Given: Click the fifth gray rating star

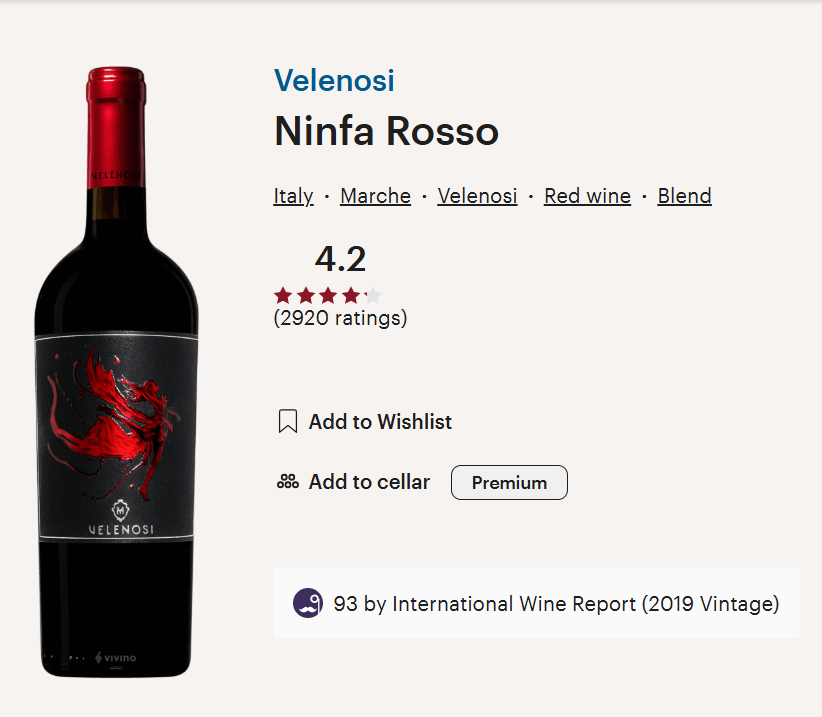Looking at the screenshot, I should click(x=373, y=296).
